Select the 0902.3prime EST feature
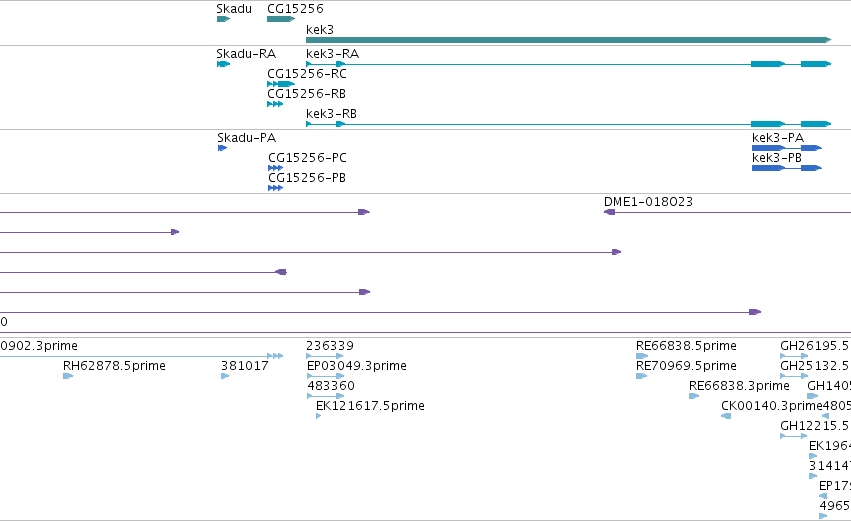This screenshot has height=521, width=851. coord(142,356)
